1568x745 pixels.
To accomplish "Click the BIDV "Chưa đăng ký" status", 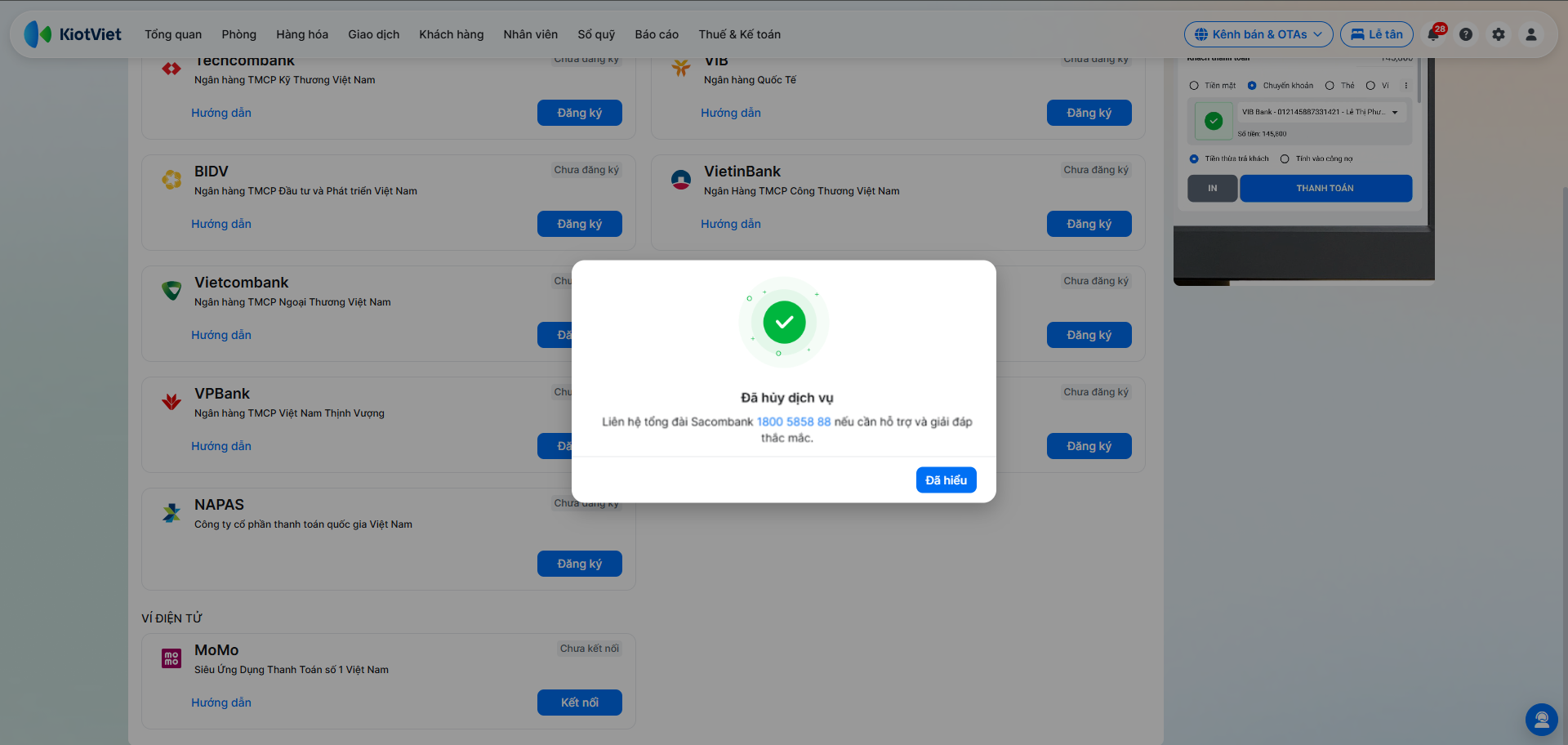I will (586, 170).
